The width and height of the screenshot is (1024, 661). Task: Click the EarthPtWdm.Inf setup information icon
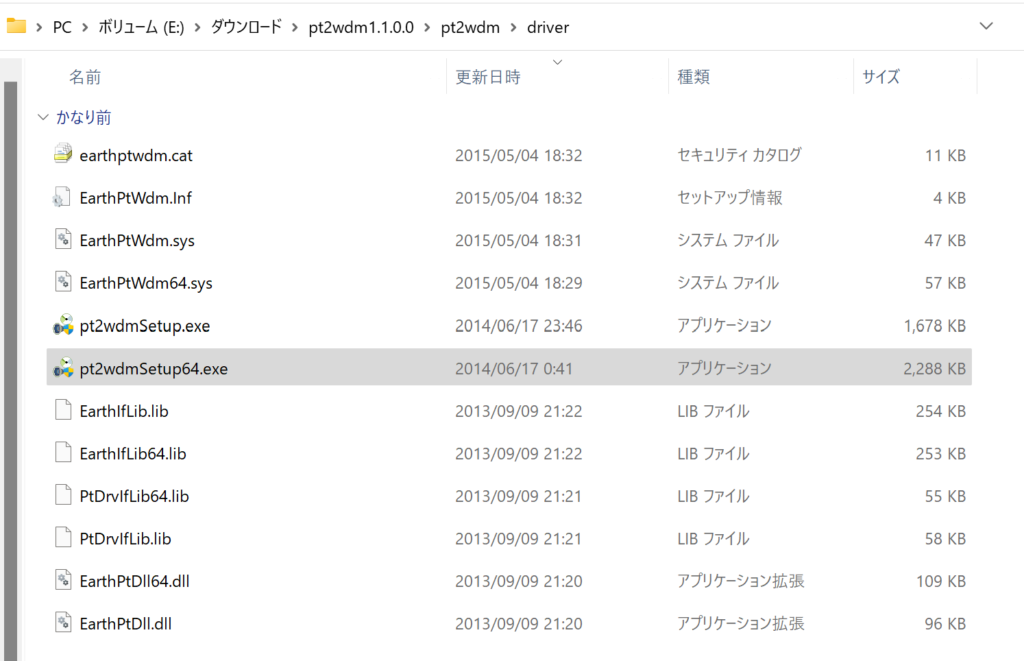(x=62, y=198)
